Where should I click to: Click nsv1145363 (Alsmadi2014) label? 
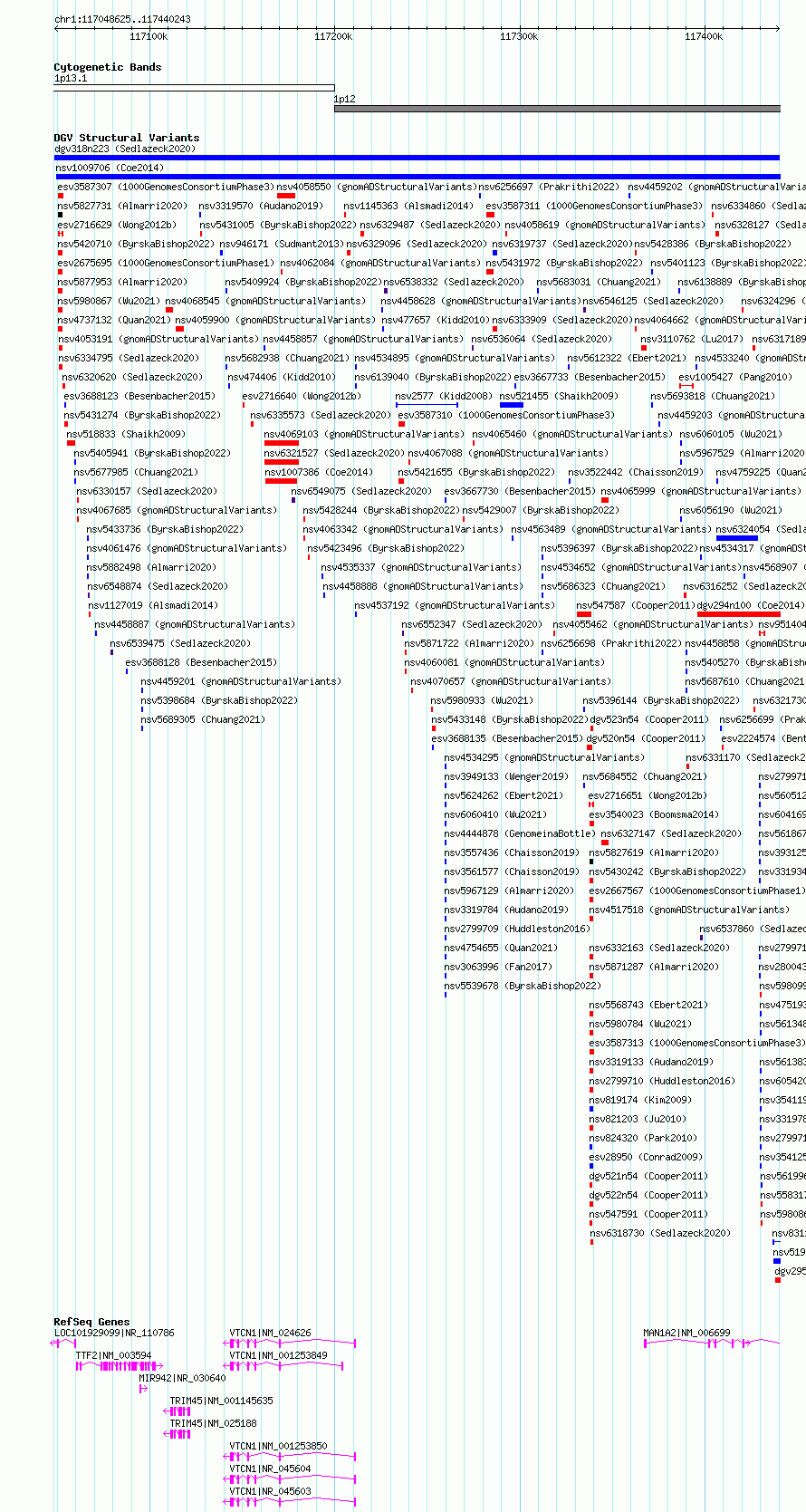[408, 206]
